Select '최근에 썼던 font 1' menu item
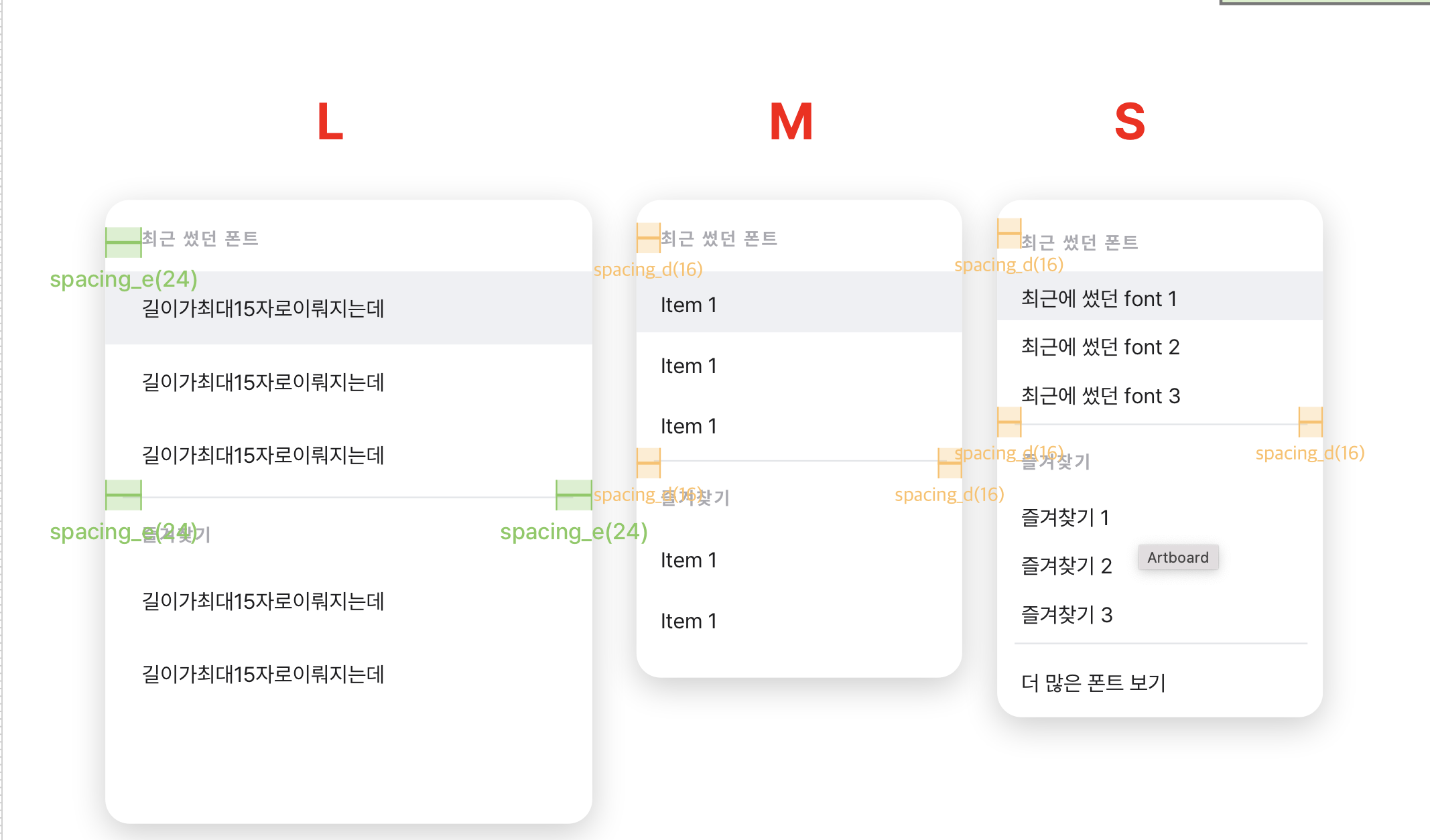 [x=1159, y=298]
